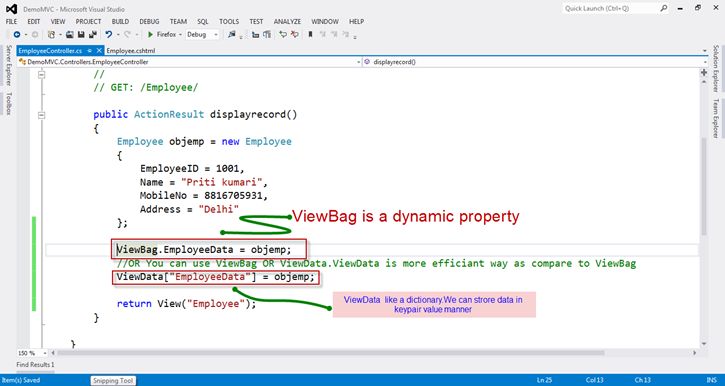Close the EmployeeController.cs tab
Viewport: 725px width, 386px height.
click(99, 51)
